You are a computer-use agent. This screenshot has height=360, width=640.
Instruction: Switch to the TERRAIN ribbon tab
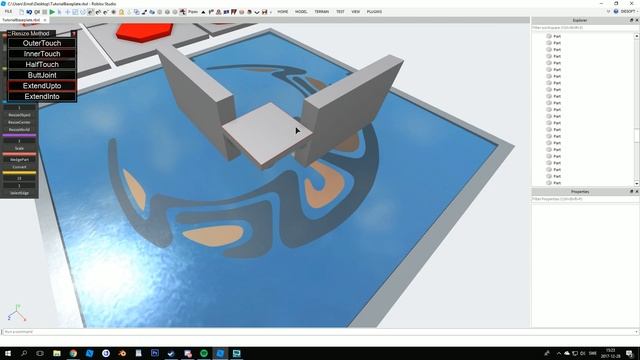[x=322, y=12]
